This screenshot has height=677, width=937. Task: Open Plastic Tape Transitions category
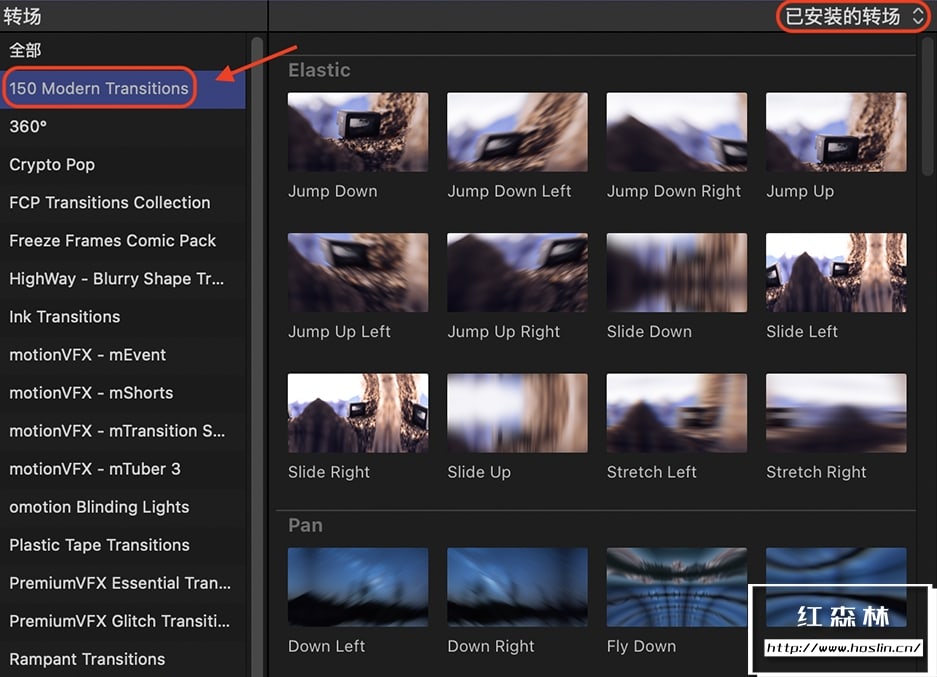click(x=123, y=545)
